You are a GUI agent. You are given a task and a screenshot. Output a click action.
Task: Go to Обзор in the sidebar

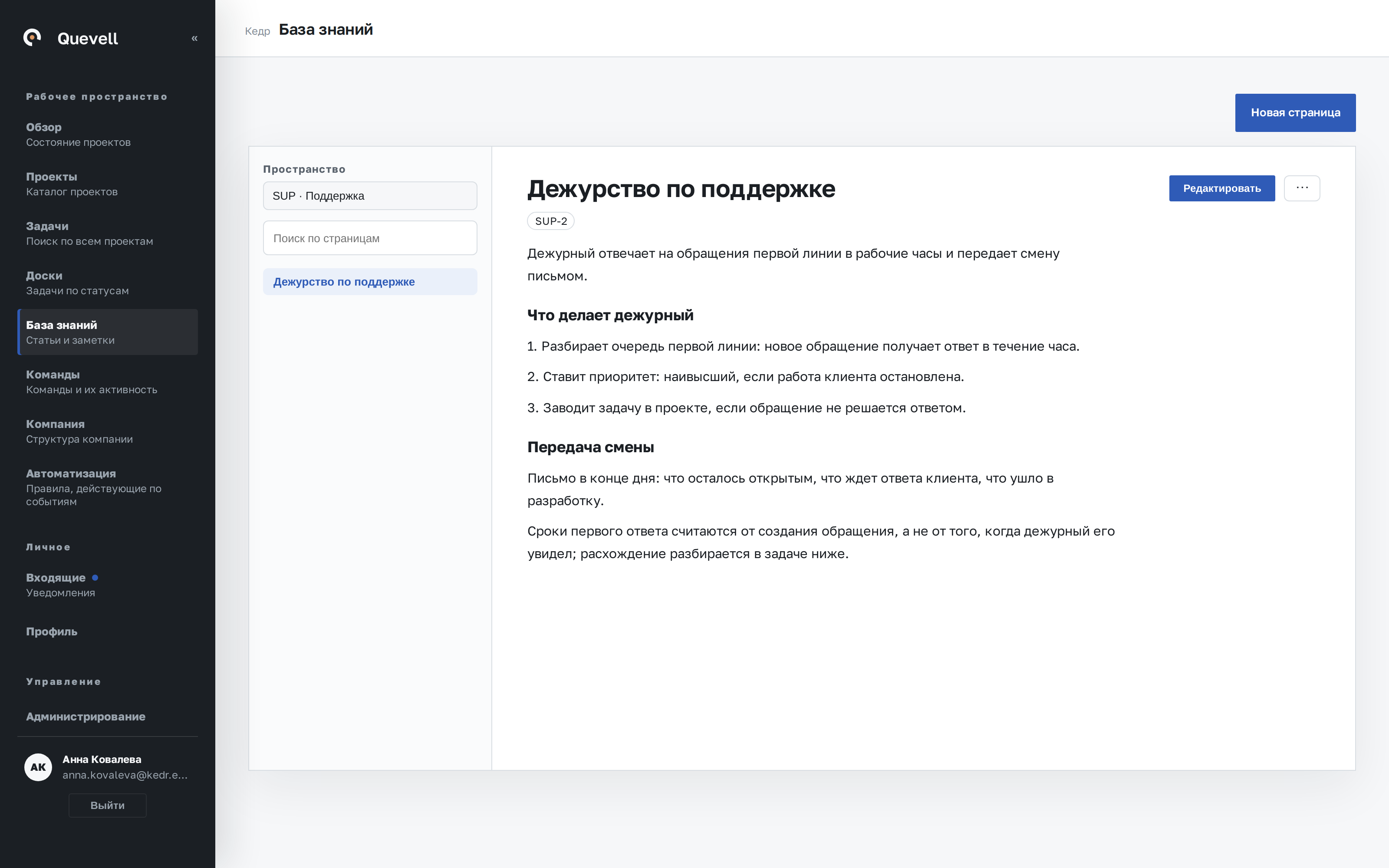pyautogui.click(x=107, y=135)
